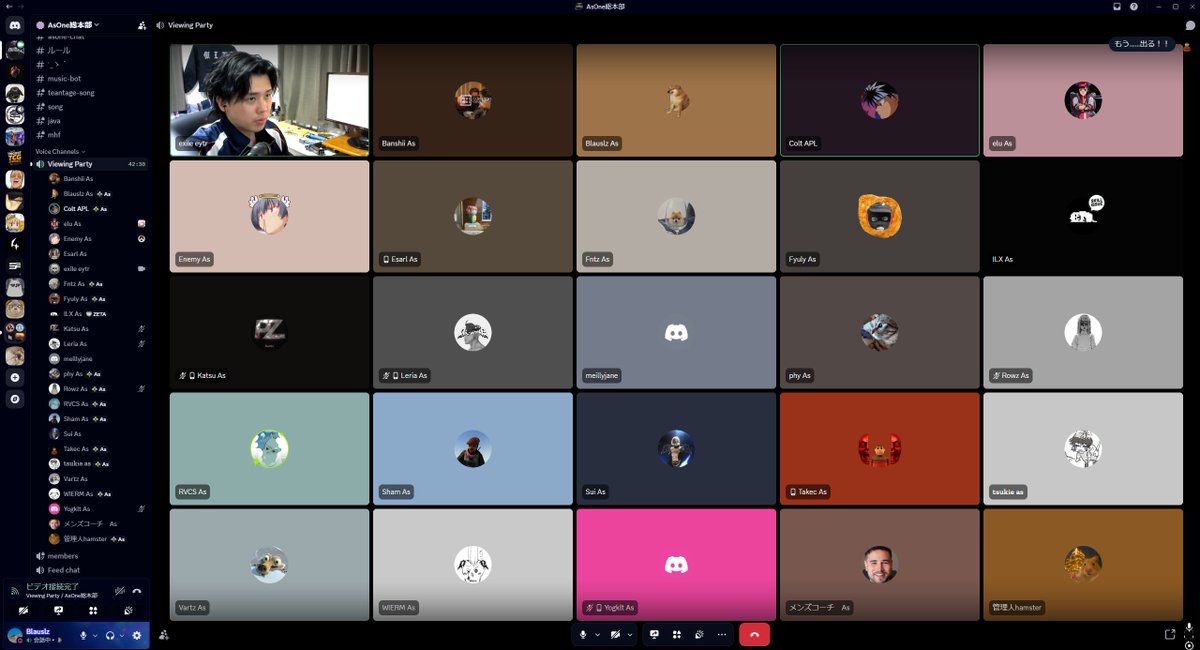Open the teantage-song channel
1200x650 pixels.
tap(90, 92)
